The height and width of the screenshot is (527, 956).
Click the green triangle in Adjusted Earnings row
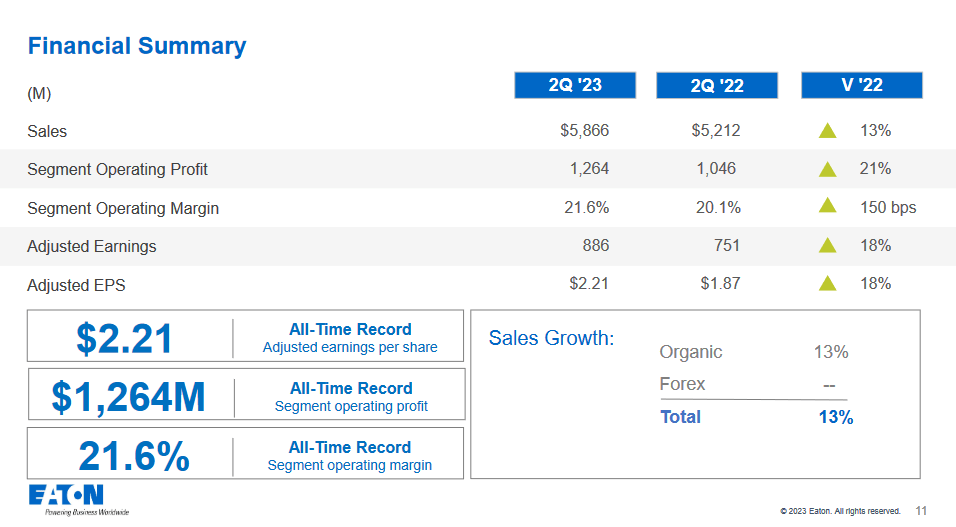pyautogui.click(x=827, y=245)
